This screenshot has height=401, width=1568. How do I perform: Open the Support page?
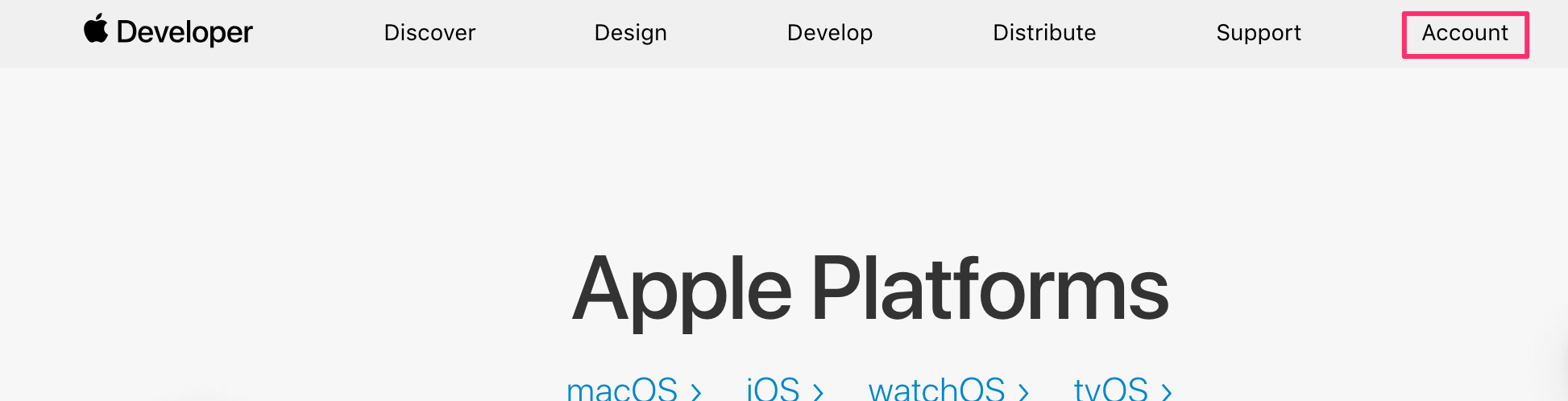[x=1259, y=33]
